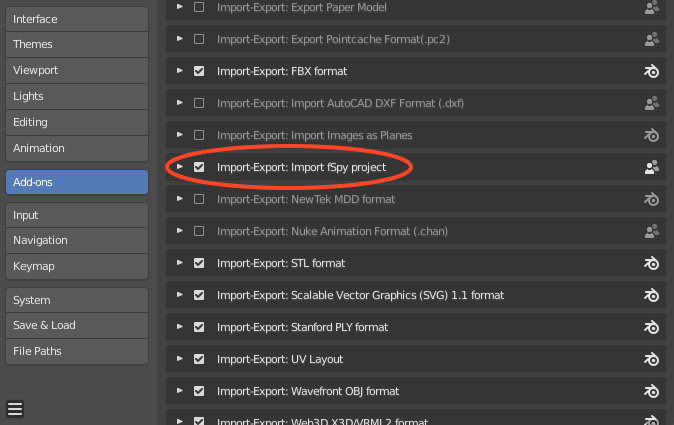This screenshot has width=674, height=425.
Task: Open the File Paths preferences section
Action: pyautogui.click(x=77, y=351)
